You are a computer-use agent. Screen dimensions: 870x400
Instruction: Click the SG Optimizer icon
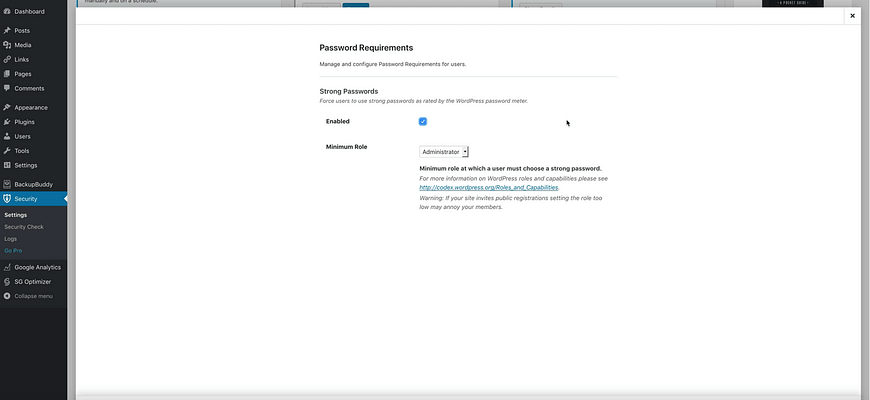click(7, 282)
